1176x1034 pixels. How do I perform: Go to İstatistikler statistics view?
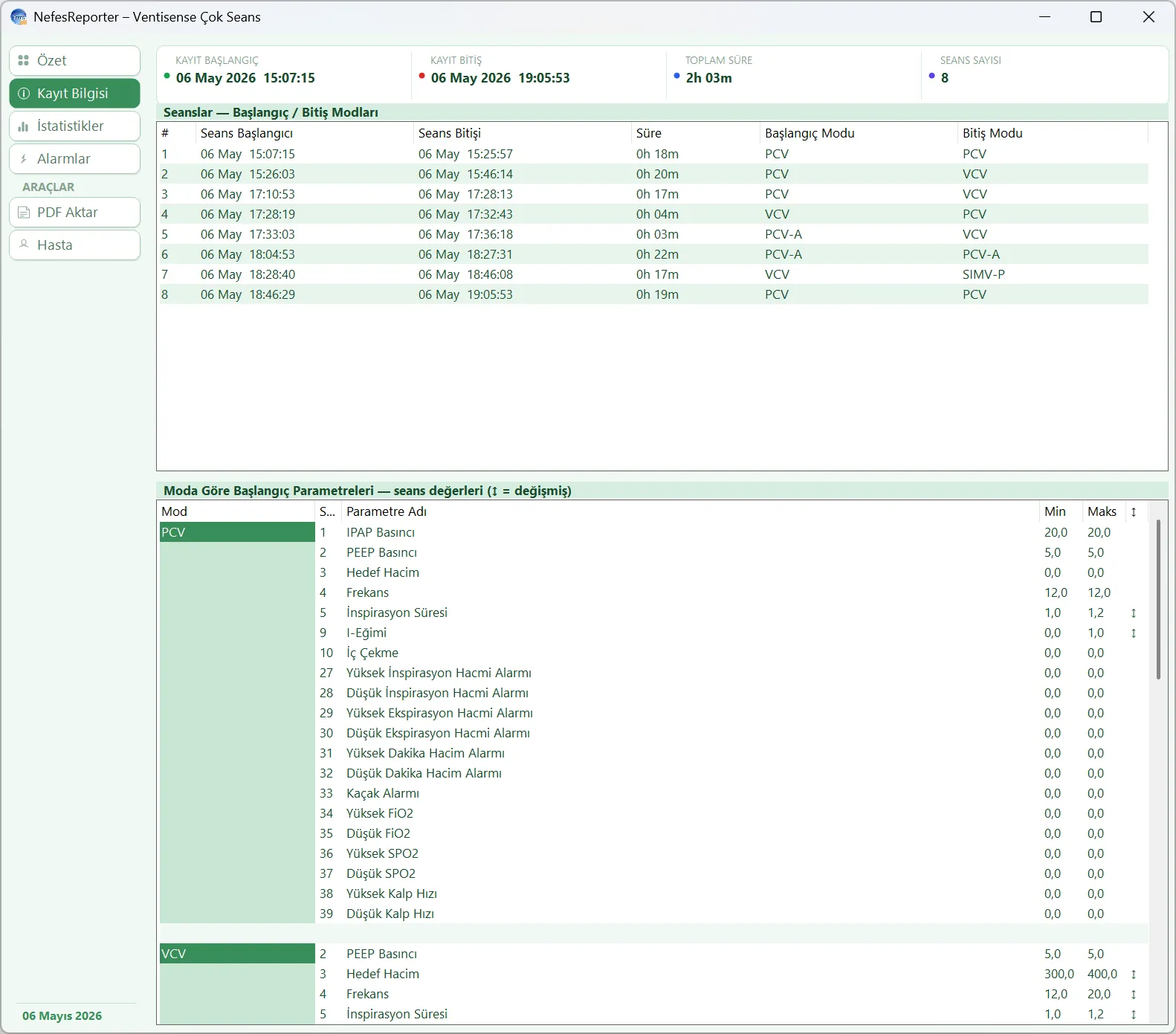click(74, 126)
